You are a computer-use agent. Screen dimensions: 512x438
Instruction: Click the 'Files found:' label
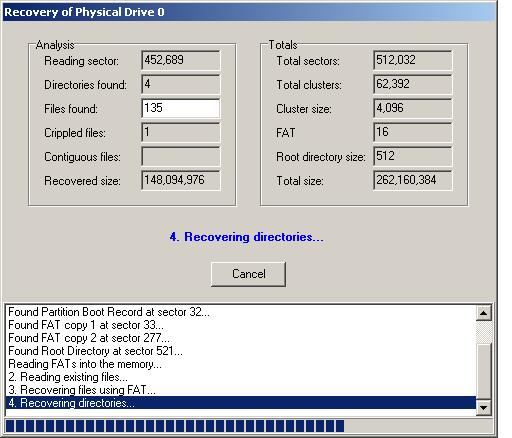(x=71, y=109)
